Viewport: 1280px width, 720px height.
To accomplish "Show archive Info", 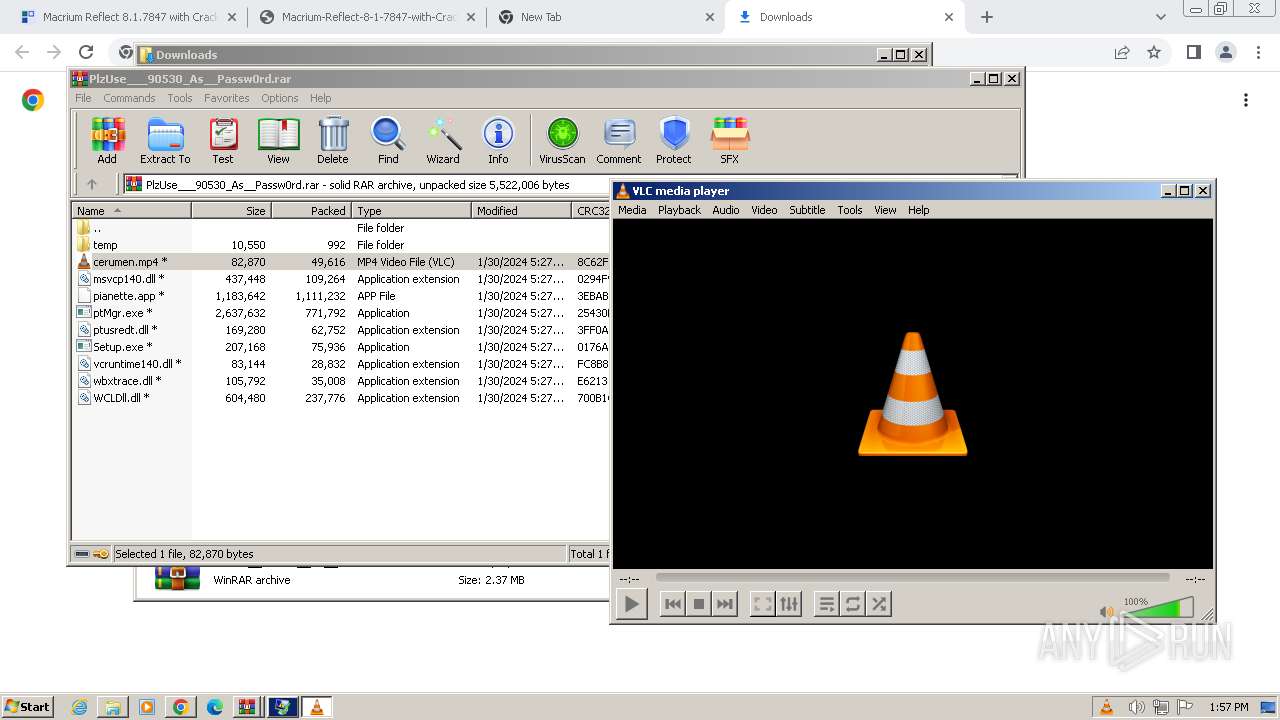I will click(498, 140).
